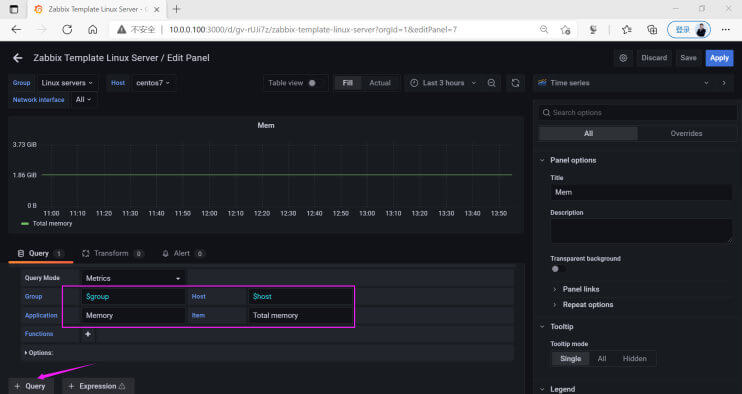Refresh the dashboard panel
The height and width of the screenshot is (394, 742).
[515, 83]
